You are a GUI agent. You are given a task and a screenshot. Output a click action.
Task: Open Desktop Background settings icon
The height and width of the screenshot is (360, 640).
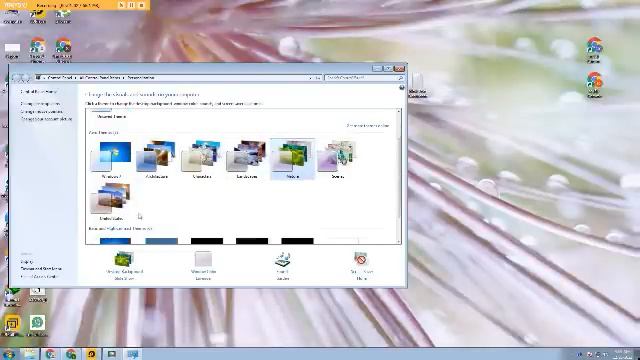(124, 259)
